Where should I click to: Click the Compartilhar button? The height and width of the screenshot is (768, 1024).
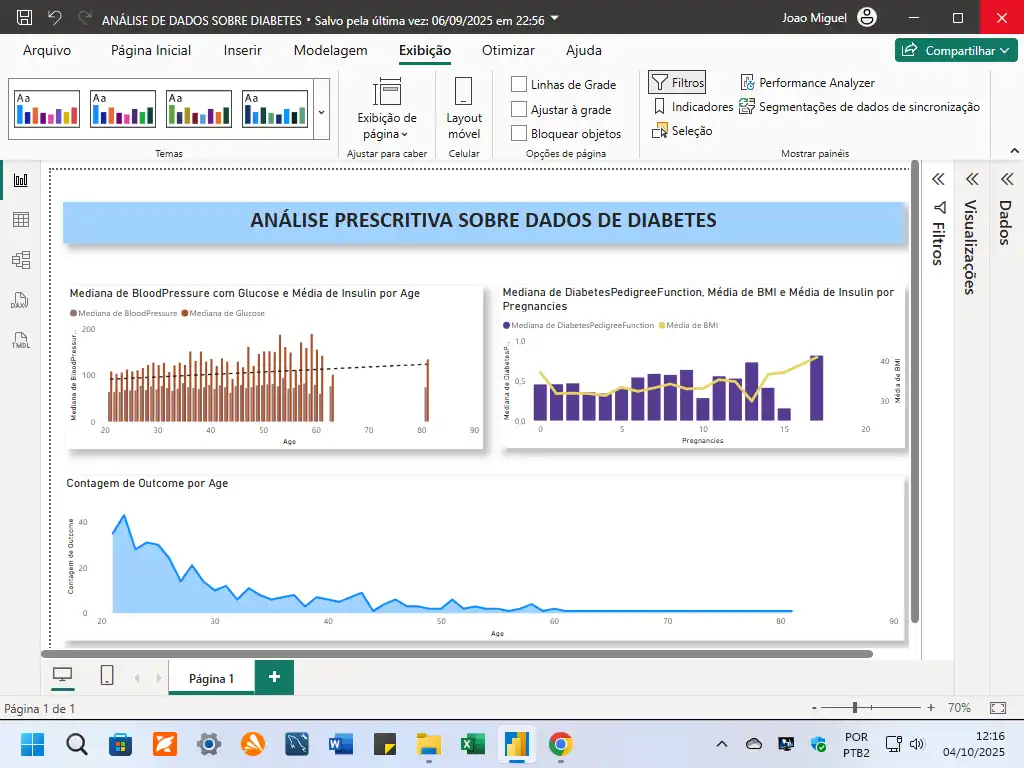coord(956,50)
